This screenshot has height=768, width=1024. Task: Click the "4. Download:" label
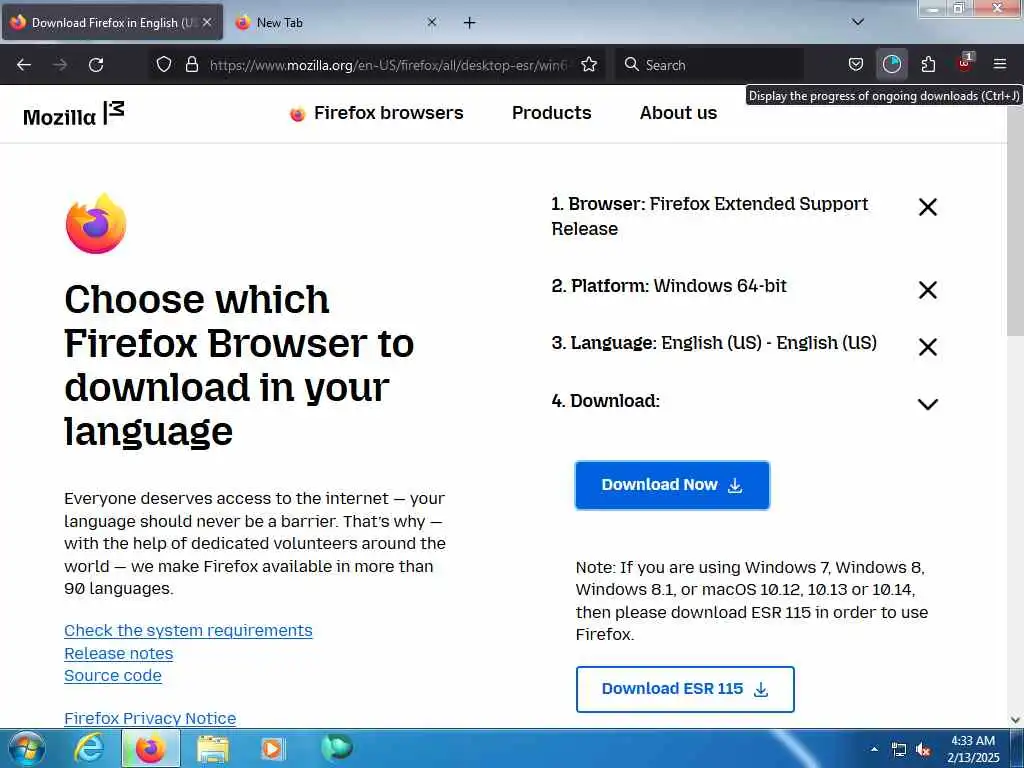point(605,401)
